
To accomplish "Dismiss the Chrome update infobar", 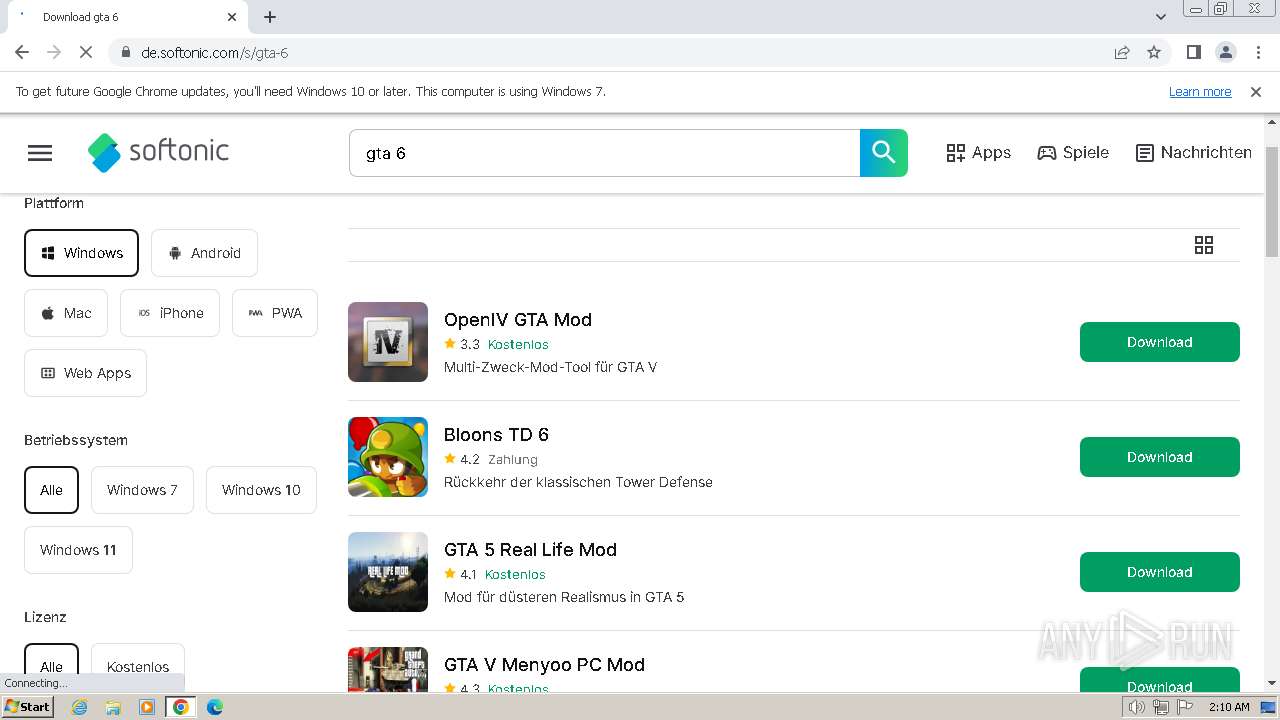I will click(1256, 91).
